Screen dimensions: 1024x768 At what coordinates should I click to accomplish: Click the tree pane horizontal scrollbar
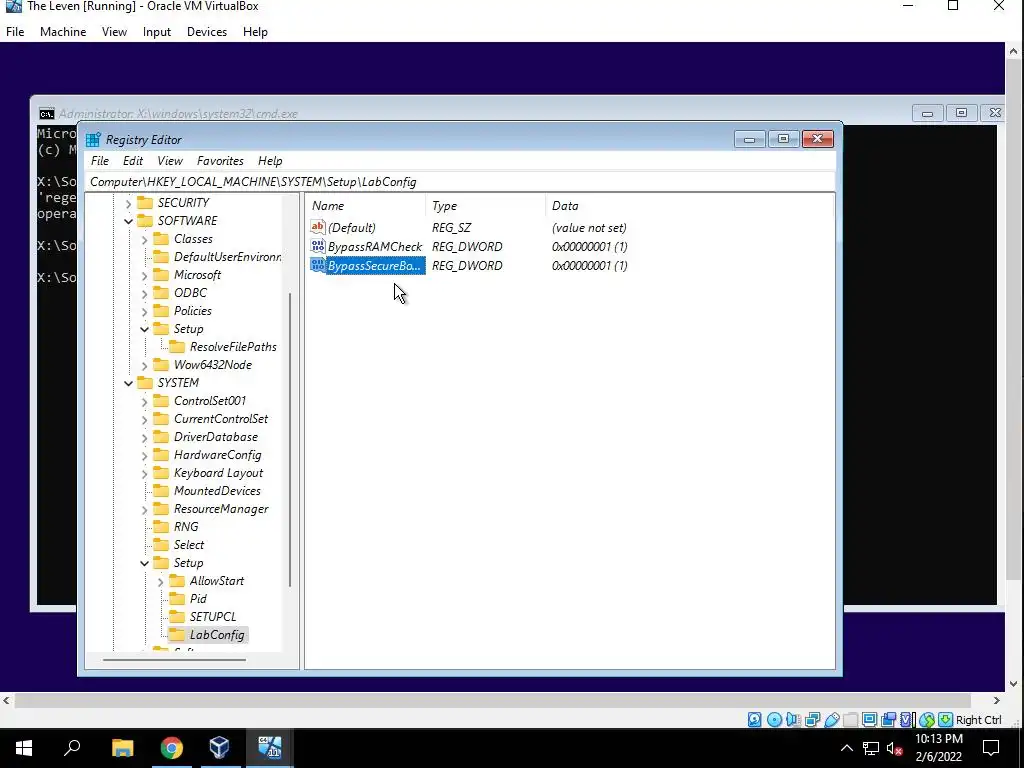(x=174, y=660)
